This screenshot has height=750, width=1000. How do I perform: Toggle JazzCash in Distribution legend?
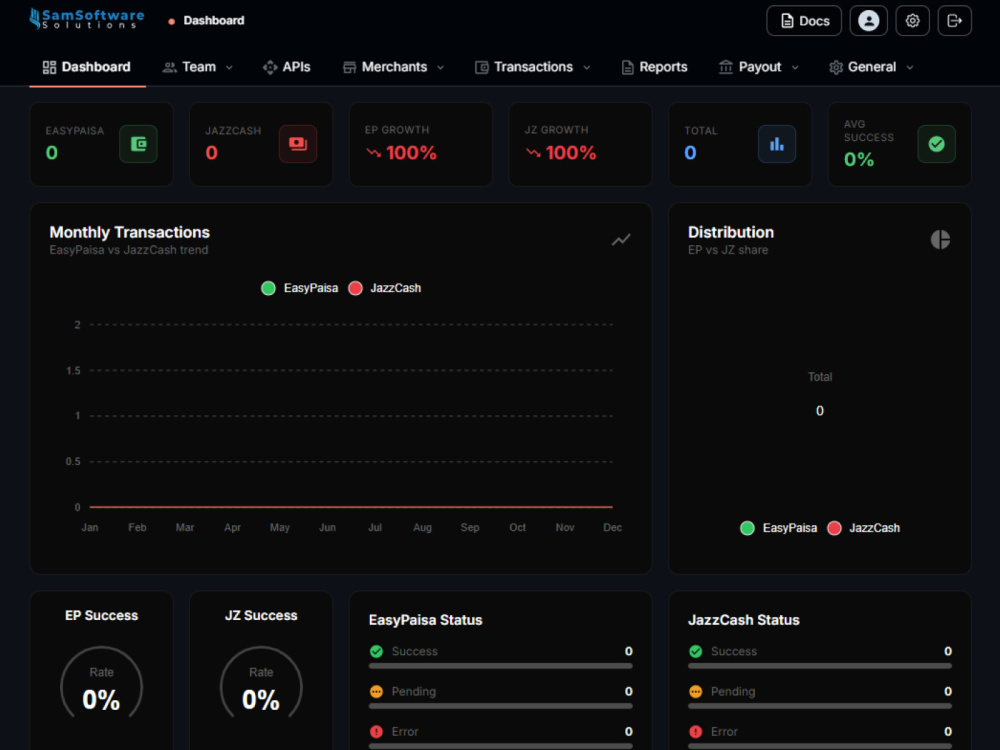click(864, 528)
